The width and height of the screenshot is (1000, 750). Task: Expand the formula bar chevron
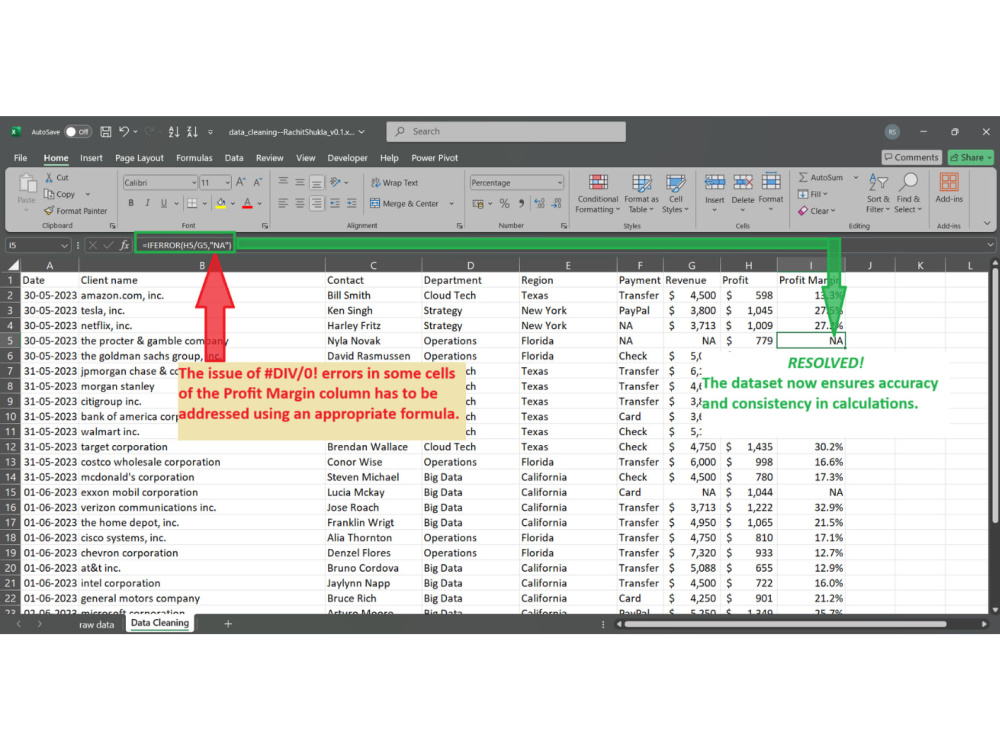[x=989, y=245]
